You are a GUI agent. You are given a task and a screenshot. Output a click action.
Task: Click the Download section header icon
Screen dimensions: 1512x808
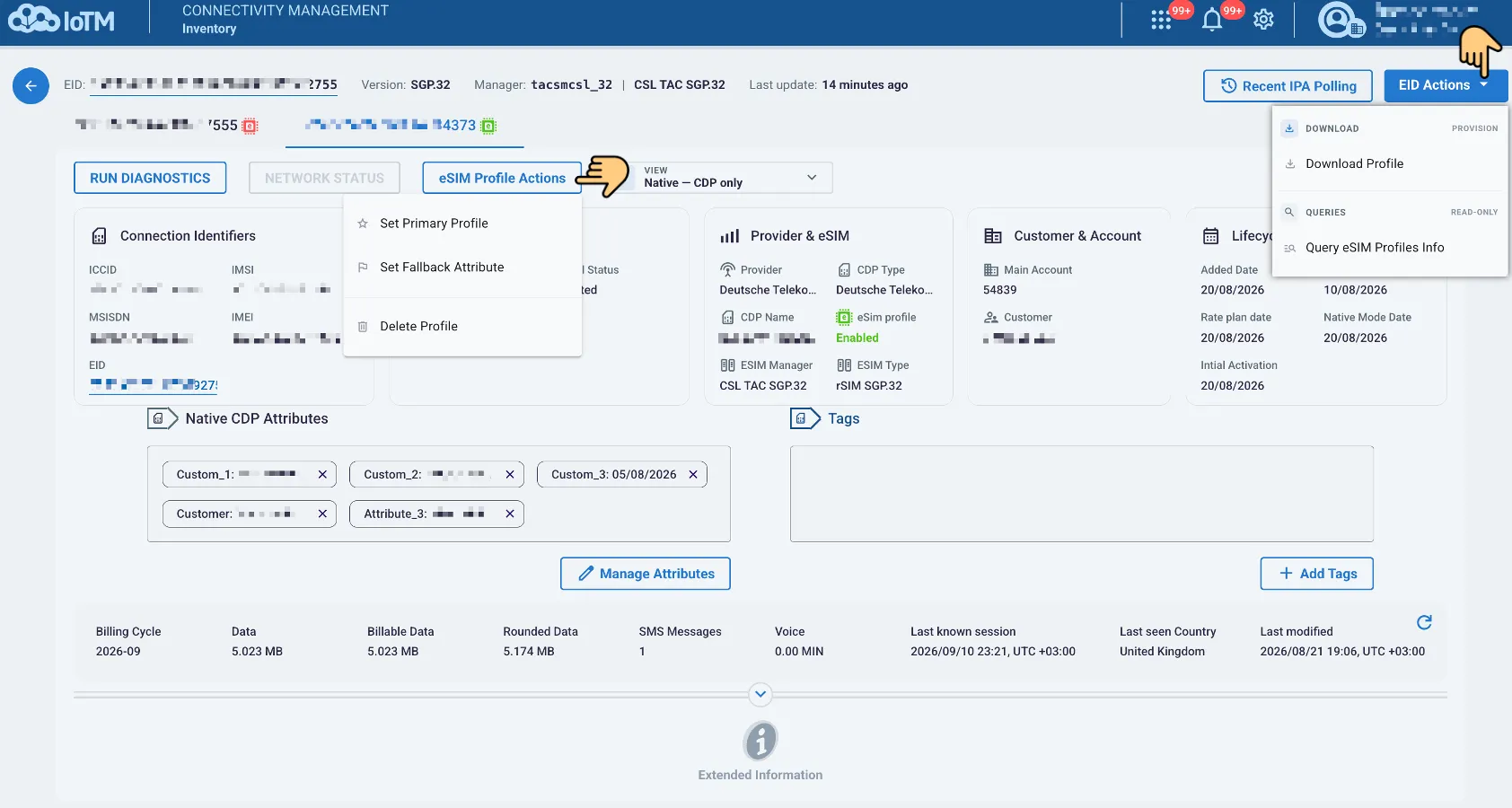pyautogui.click(x=1289, y=128)
